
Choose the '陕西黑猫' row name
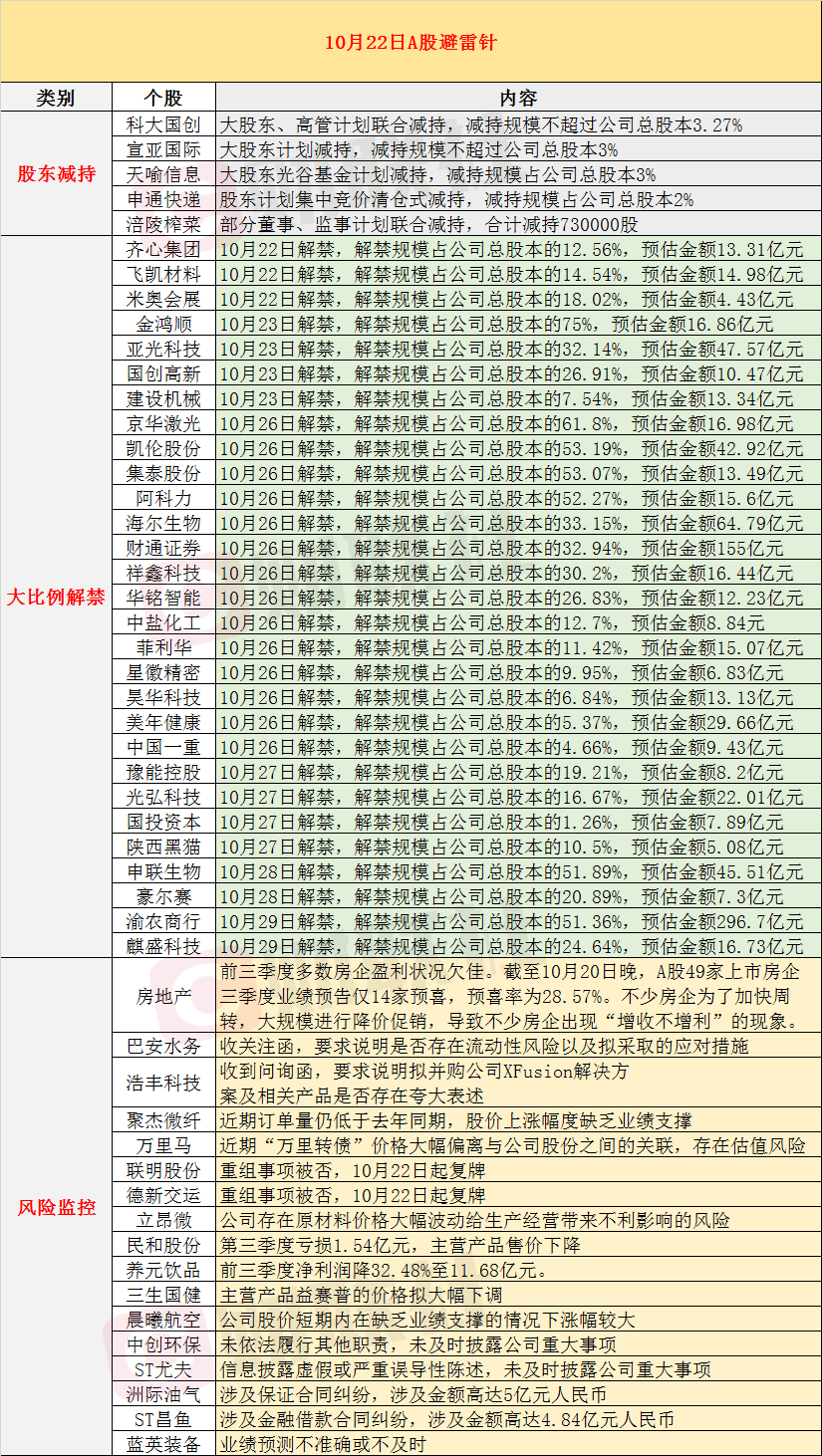tap(163, 847)
